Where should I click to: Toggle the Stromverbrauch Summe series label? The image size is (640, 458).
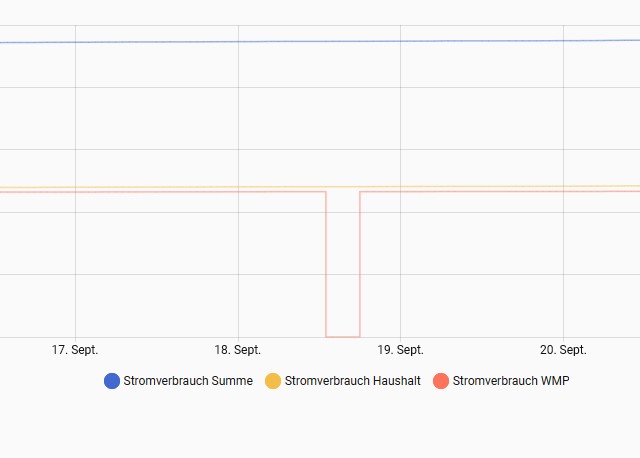point(188,381)
